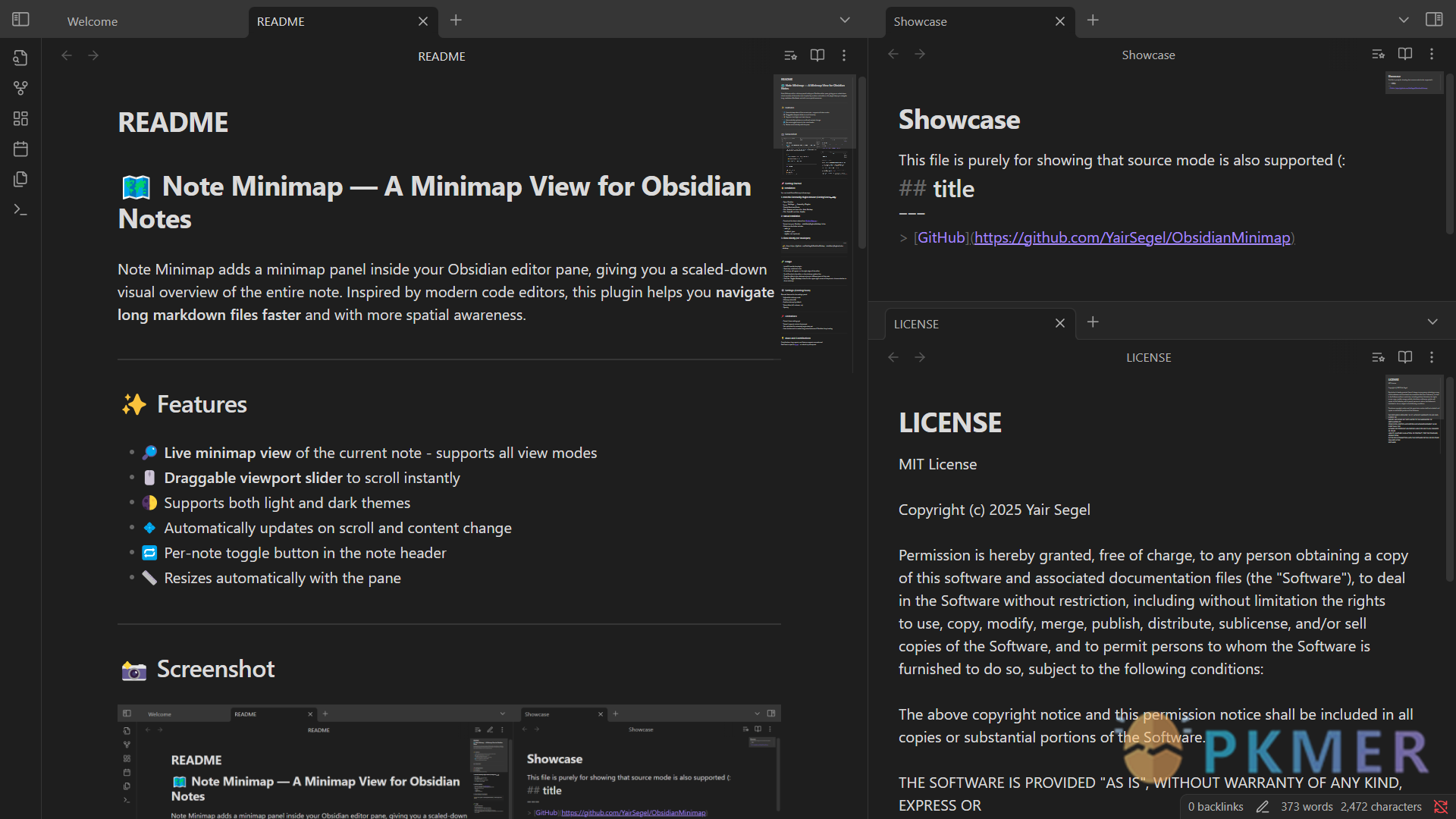Viewport: 1456px width, 819px height.
Task: Expand tab list dropdown in LICENSE pane
Action: pos(1432,322)
